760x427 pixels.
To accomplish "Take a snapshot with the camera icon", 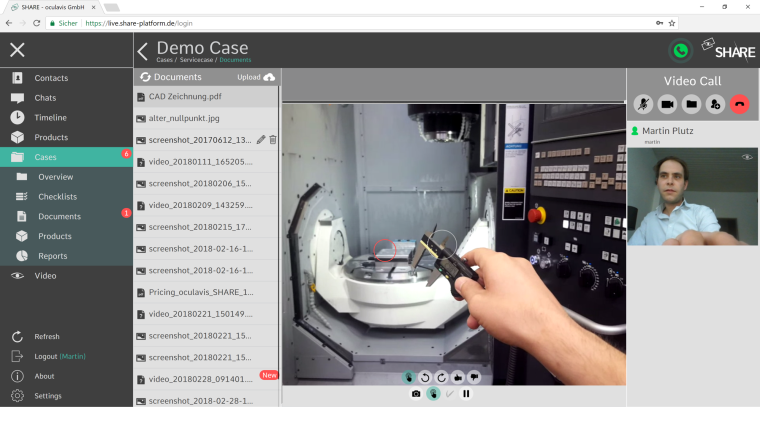I will (x=416, y=394).
